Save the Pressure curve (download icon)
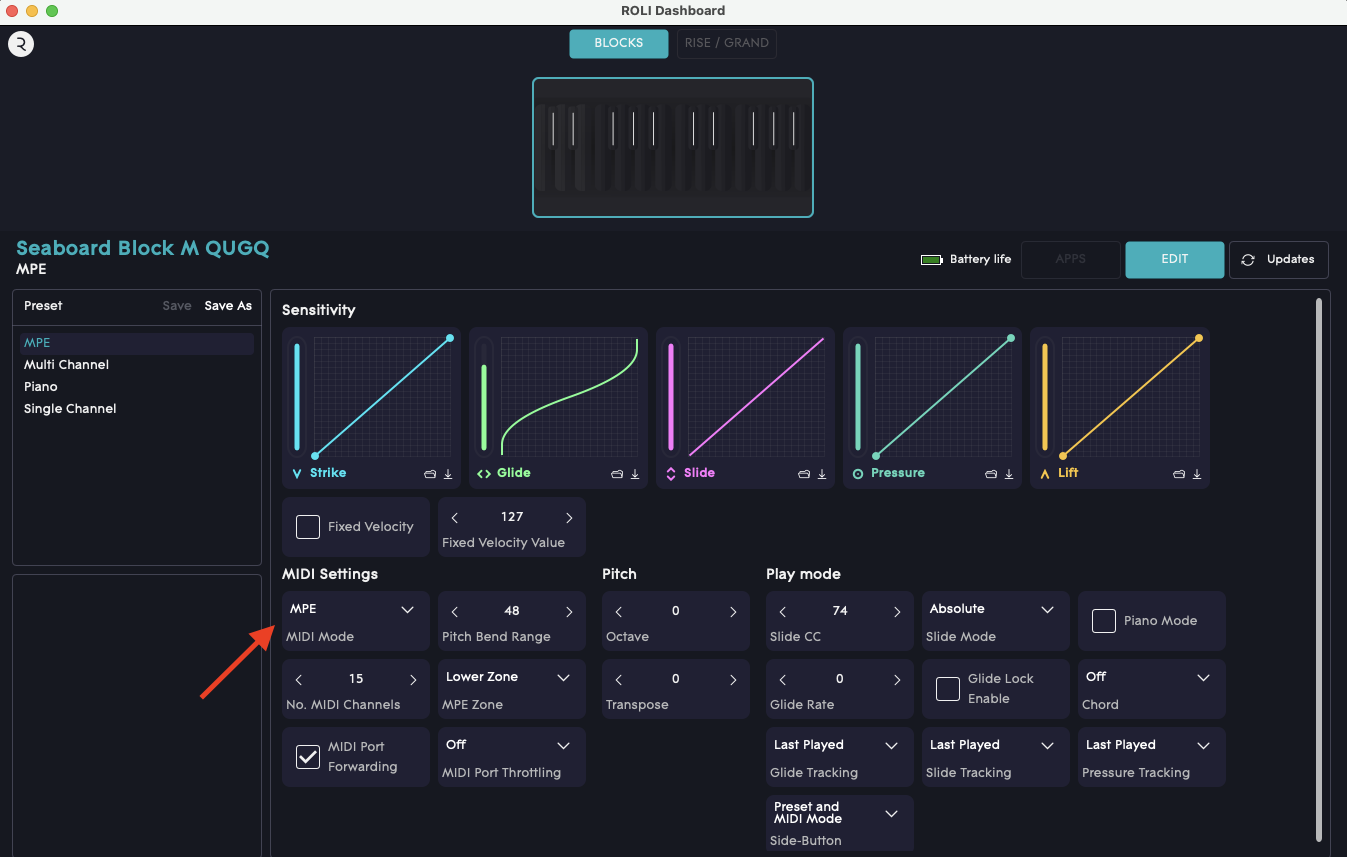 (x=1009, y=474)
